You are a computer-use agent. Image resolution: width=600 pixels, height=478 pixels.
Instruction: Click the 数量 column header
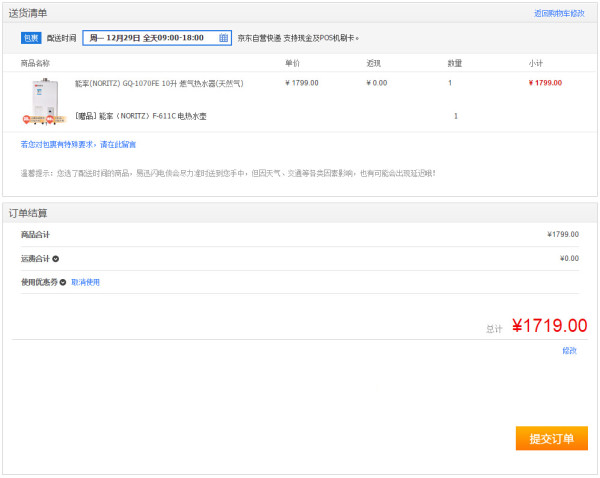point(455,63)
